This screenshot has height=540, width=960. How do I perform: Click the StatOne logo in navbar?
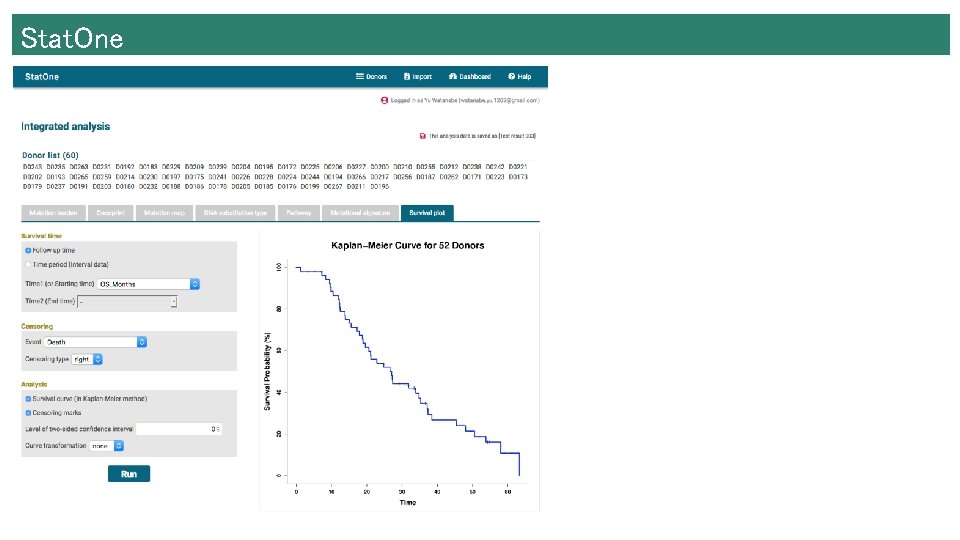[x=42, y=77]
